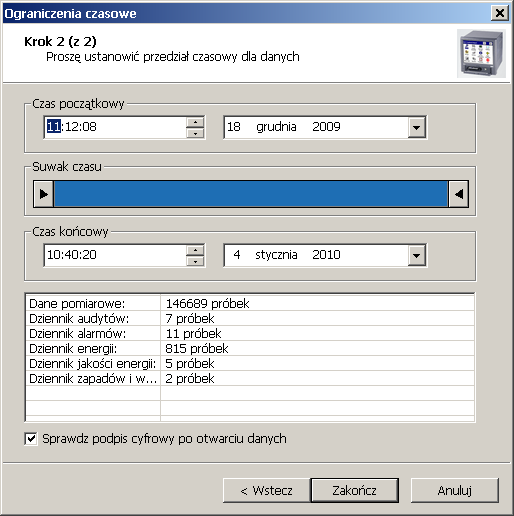Open the start date dropdown calendar

coord(416,127)
